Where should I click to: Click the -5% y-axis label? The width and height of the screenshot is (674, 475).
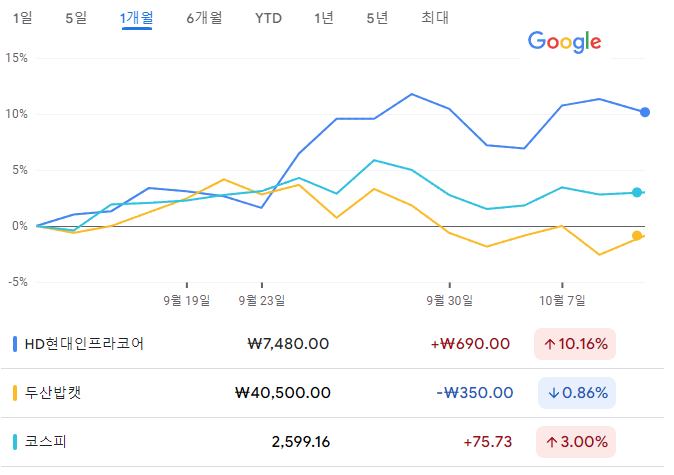point(18,282)
